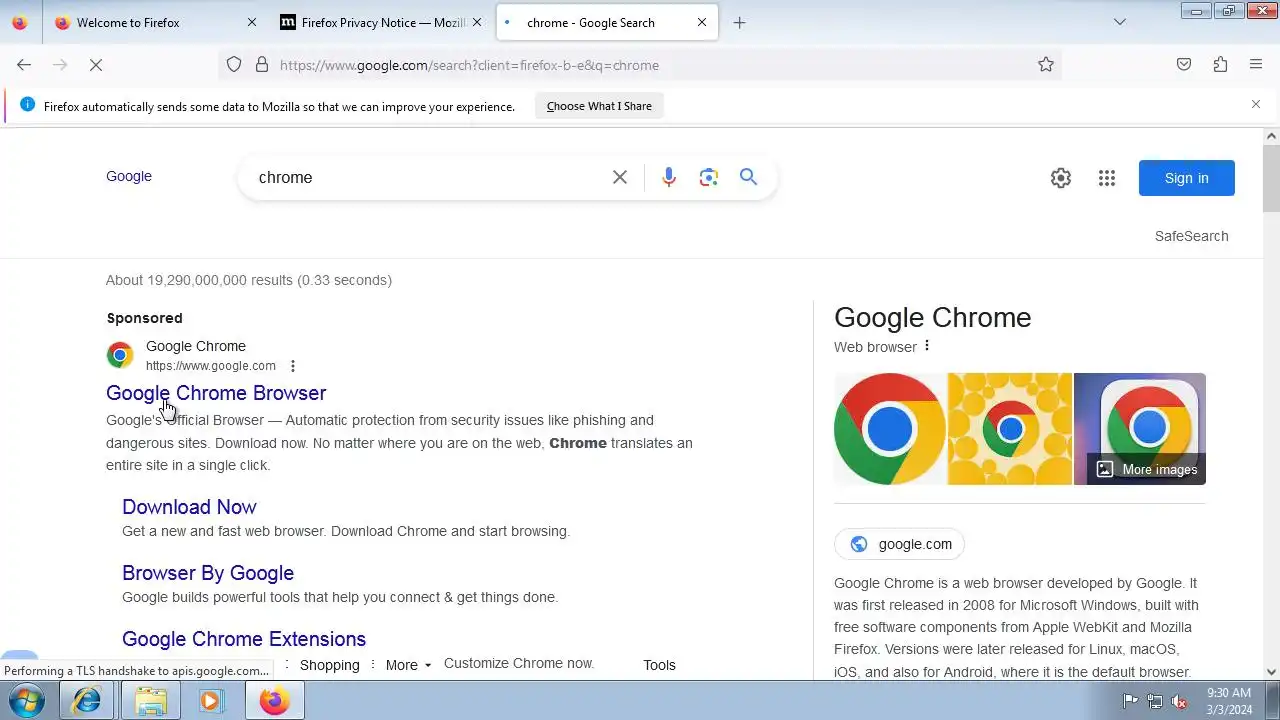The image size is (1280, 720).
Task: Click the page scroll down arrow
Action: coord(1271,672)
